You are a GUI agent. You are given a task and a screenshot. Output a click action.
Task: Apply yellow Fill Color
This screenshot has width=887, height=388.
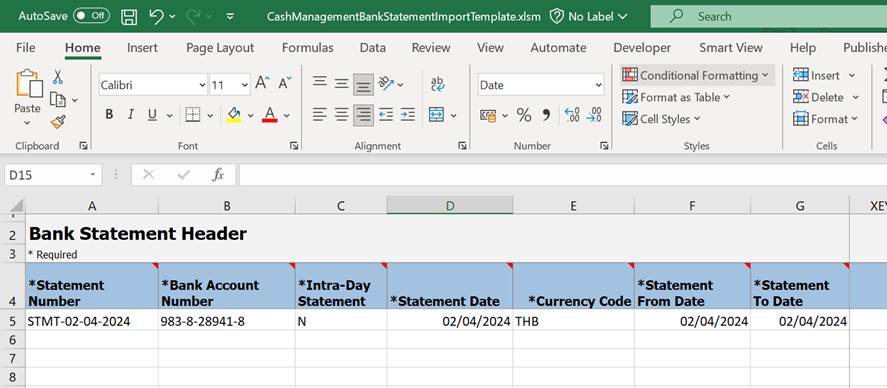coord(234,115)
